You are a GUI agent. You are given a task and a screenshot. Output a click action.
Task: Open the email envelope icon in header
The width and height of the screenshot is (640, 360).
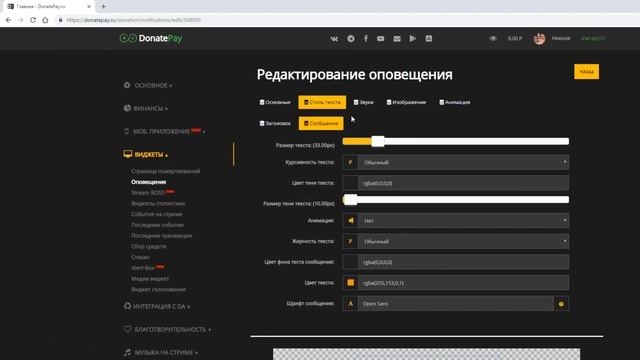(397, 38)
